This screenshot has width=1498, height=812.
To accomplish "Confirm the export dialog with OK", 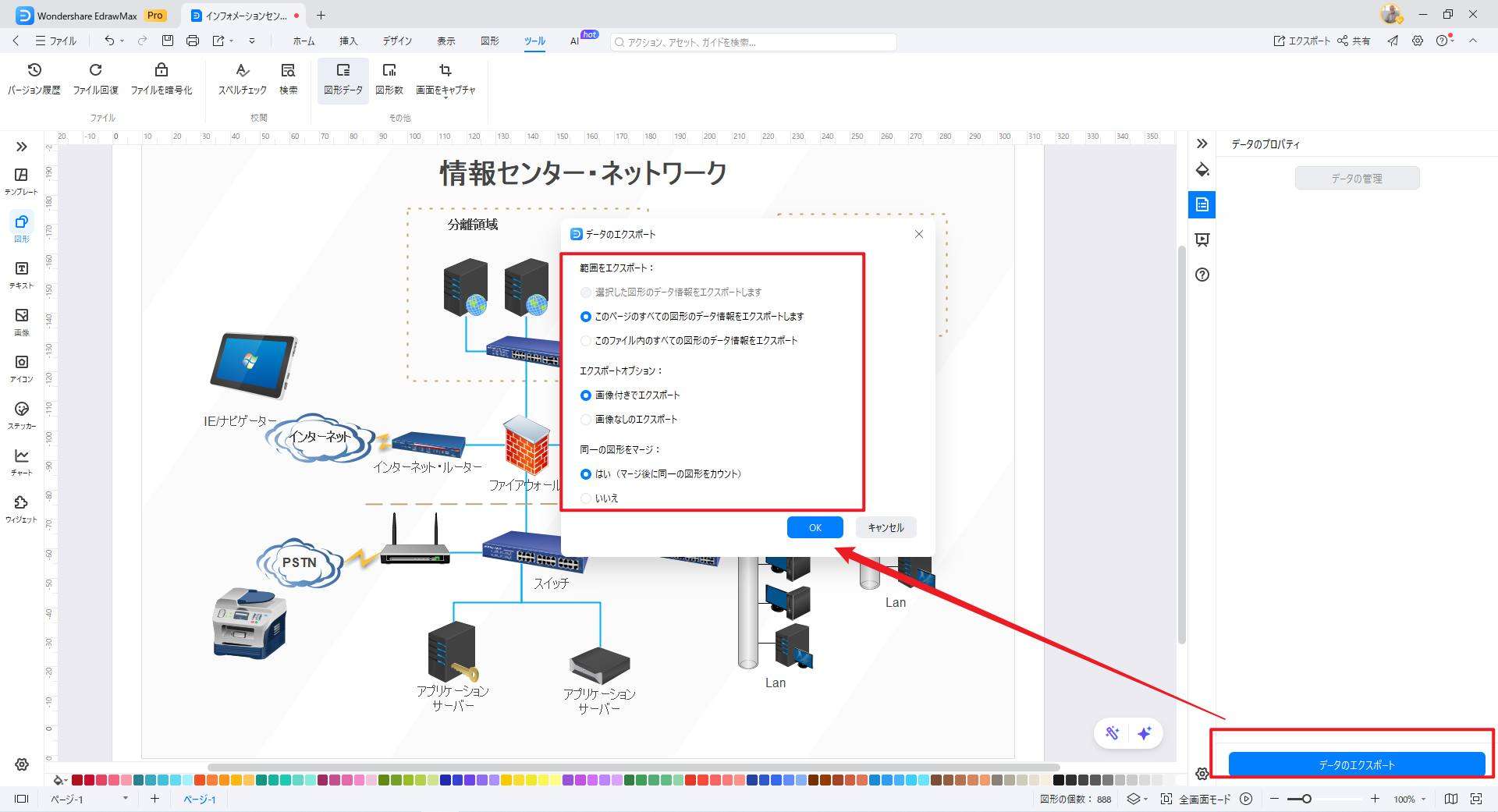I will tap(815, 527).
